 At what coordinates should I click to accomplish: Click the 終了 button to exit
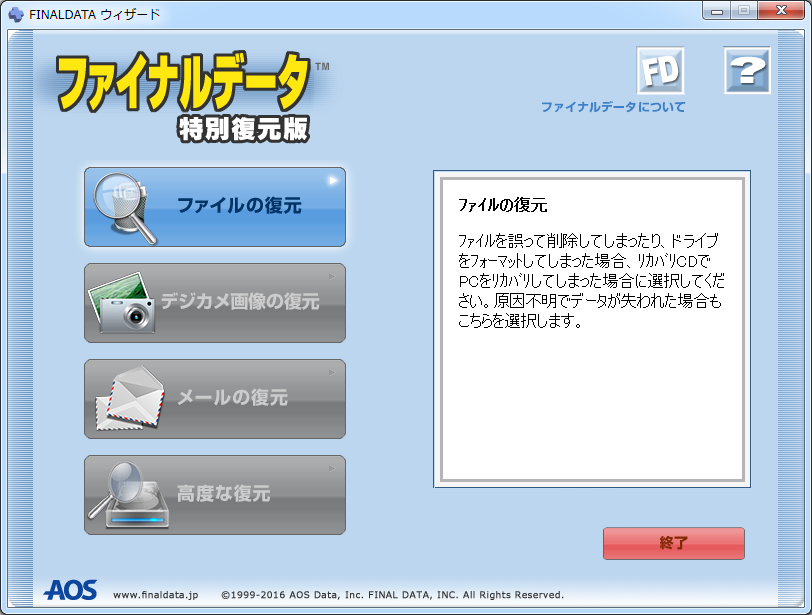[672, 543]
